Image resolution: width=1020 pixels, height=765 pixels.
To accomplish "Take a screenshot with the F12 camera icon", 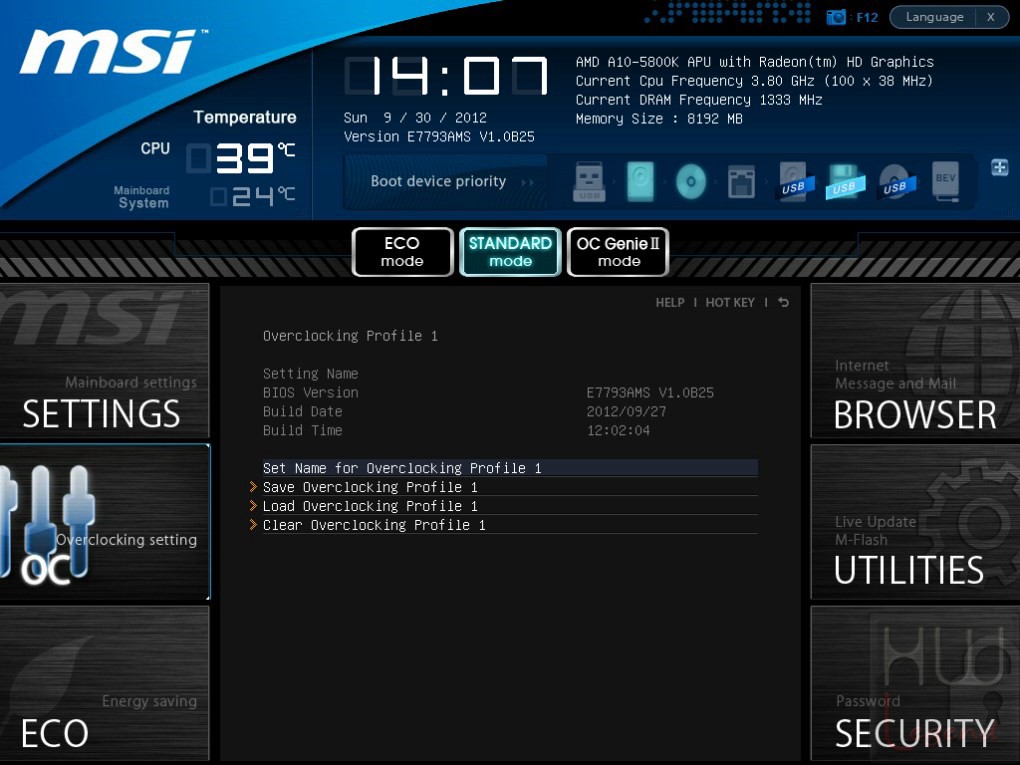I will (836, 17).
